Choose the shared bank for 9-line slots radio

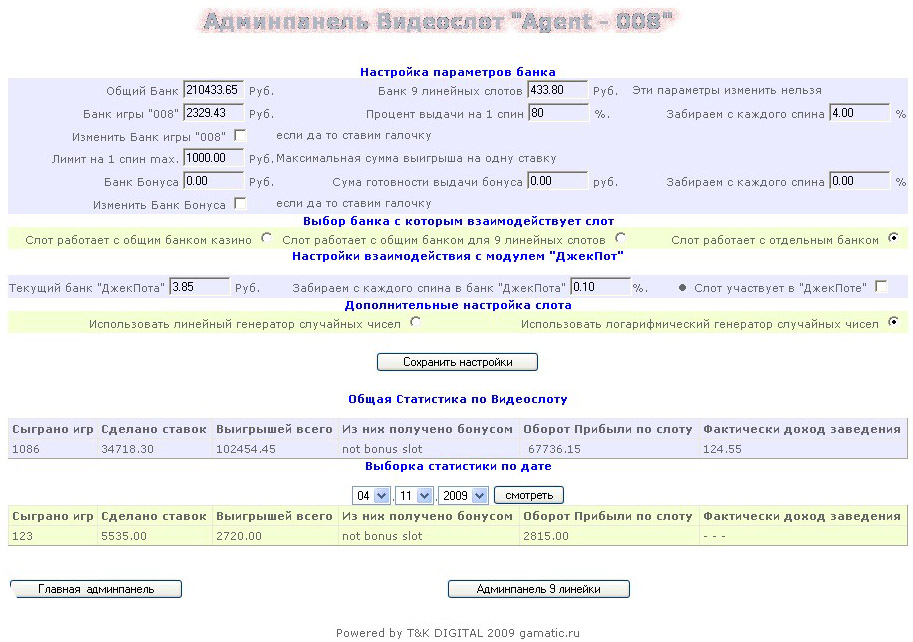click(621, 239)
